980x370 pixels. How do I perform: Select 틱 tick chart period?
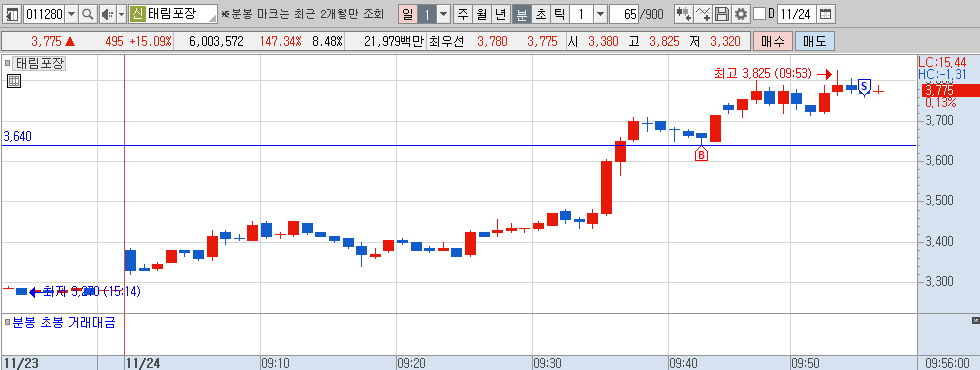coord(559,14)
